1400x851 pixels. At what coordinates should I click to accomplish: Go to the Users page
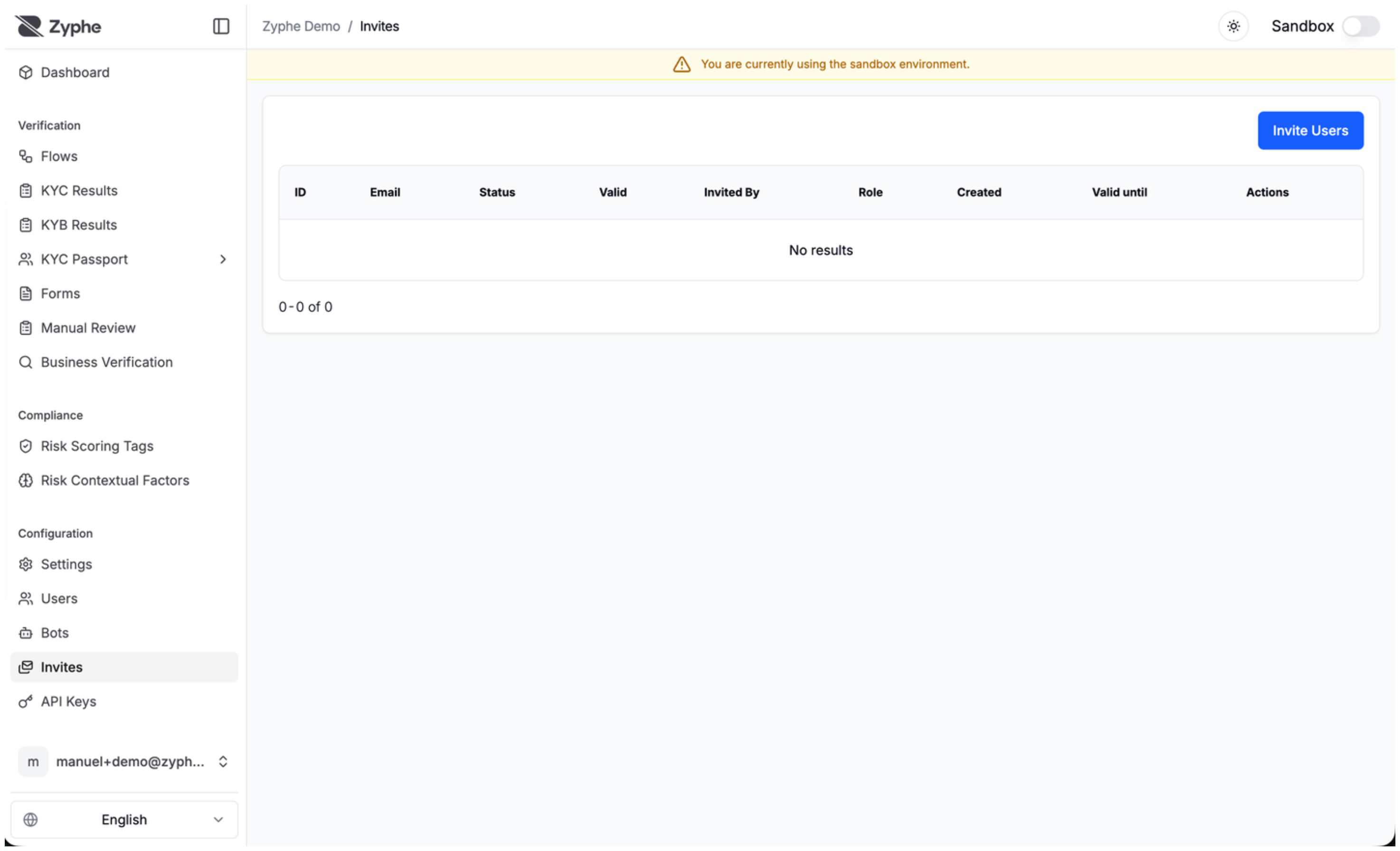point(124,599)
